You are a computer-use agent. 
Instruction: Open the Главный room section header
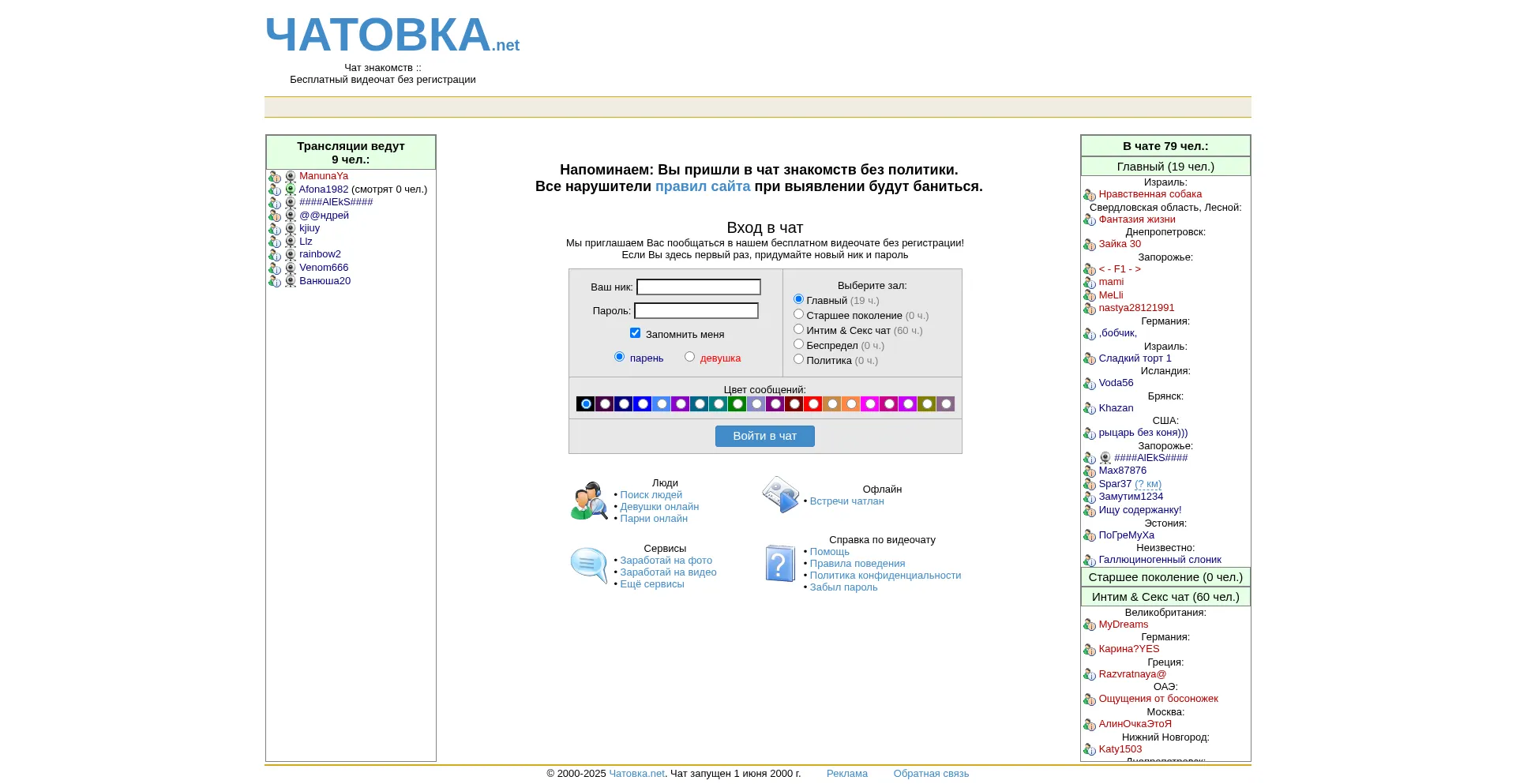coord(1164,167)
